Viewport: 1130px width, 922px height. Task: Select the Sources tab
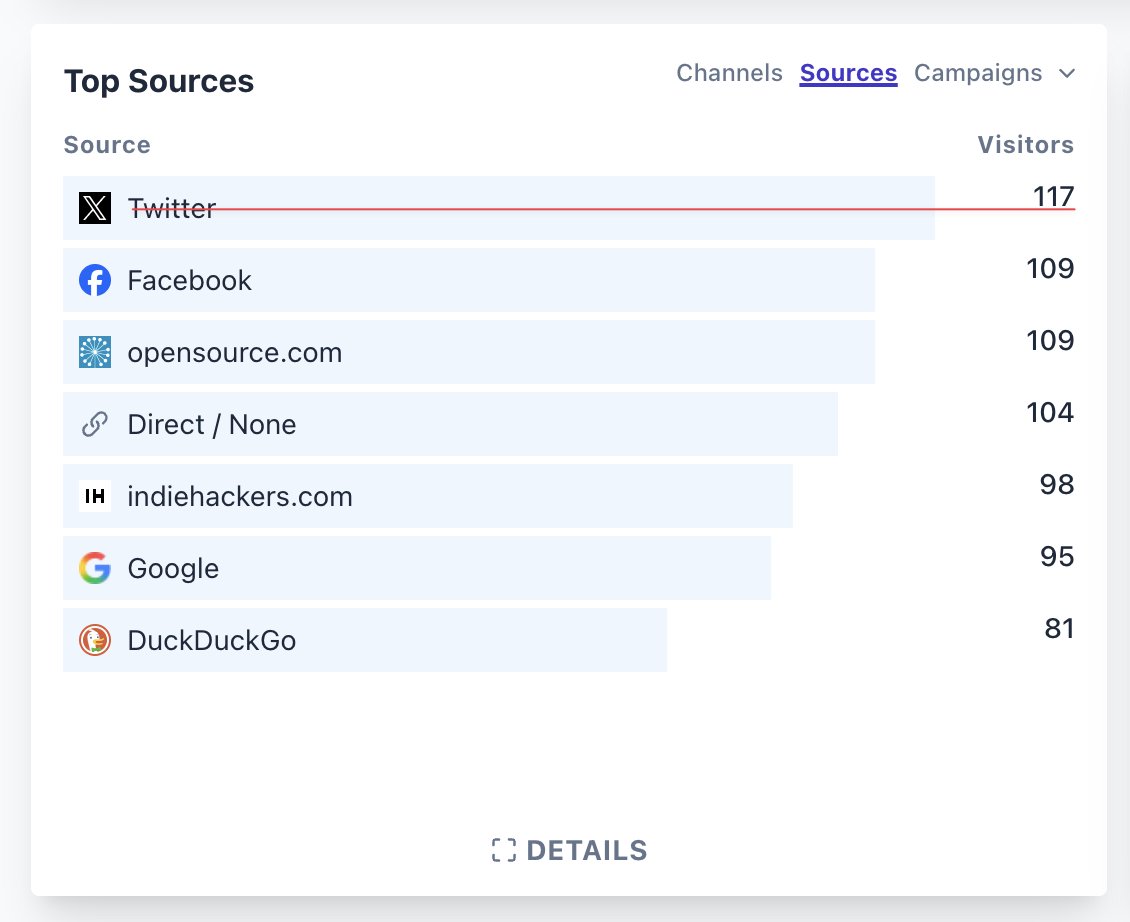[x=848, y=73]
